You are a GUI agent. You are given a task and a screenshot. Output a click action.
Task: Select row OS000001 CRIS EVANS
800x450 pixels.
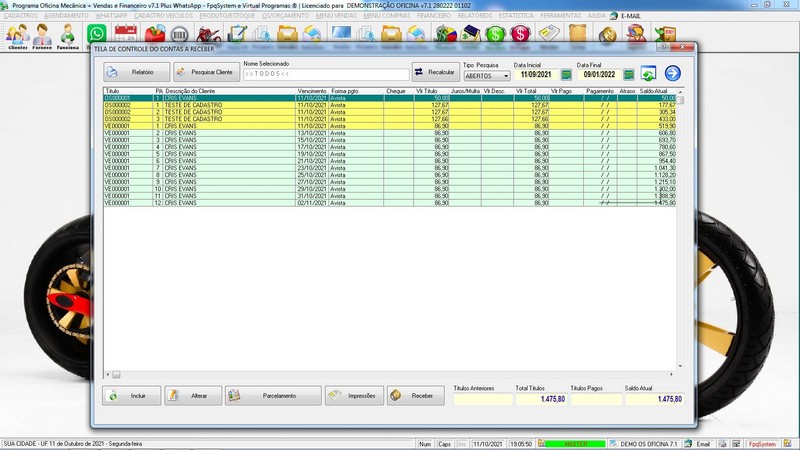(390, 98)
